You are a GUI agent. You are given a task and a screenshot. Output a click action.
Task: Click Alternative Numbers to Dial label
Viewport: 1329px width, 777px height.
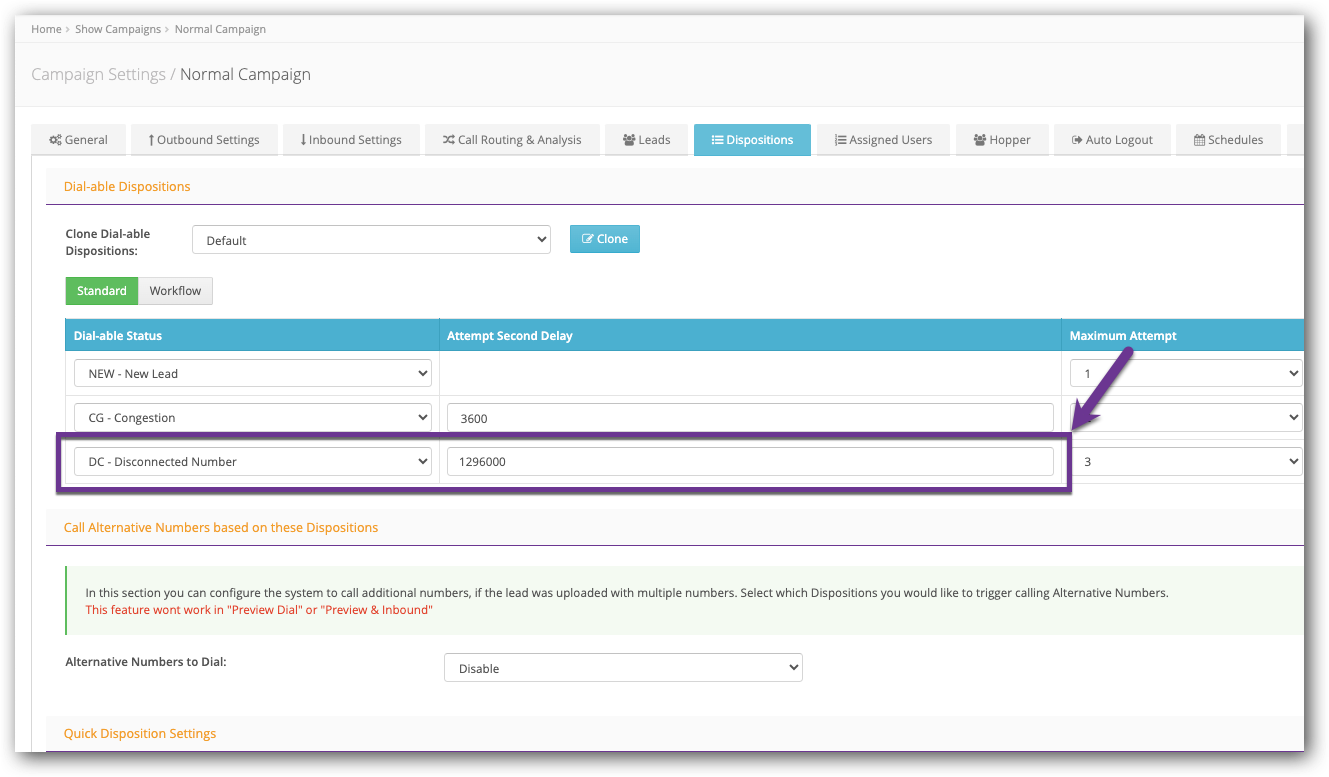coord(146,662)
